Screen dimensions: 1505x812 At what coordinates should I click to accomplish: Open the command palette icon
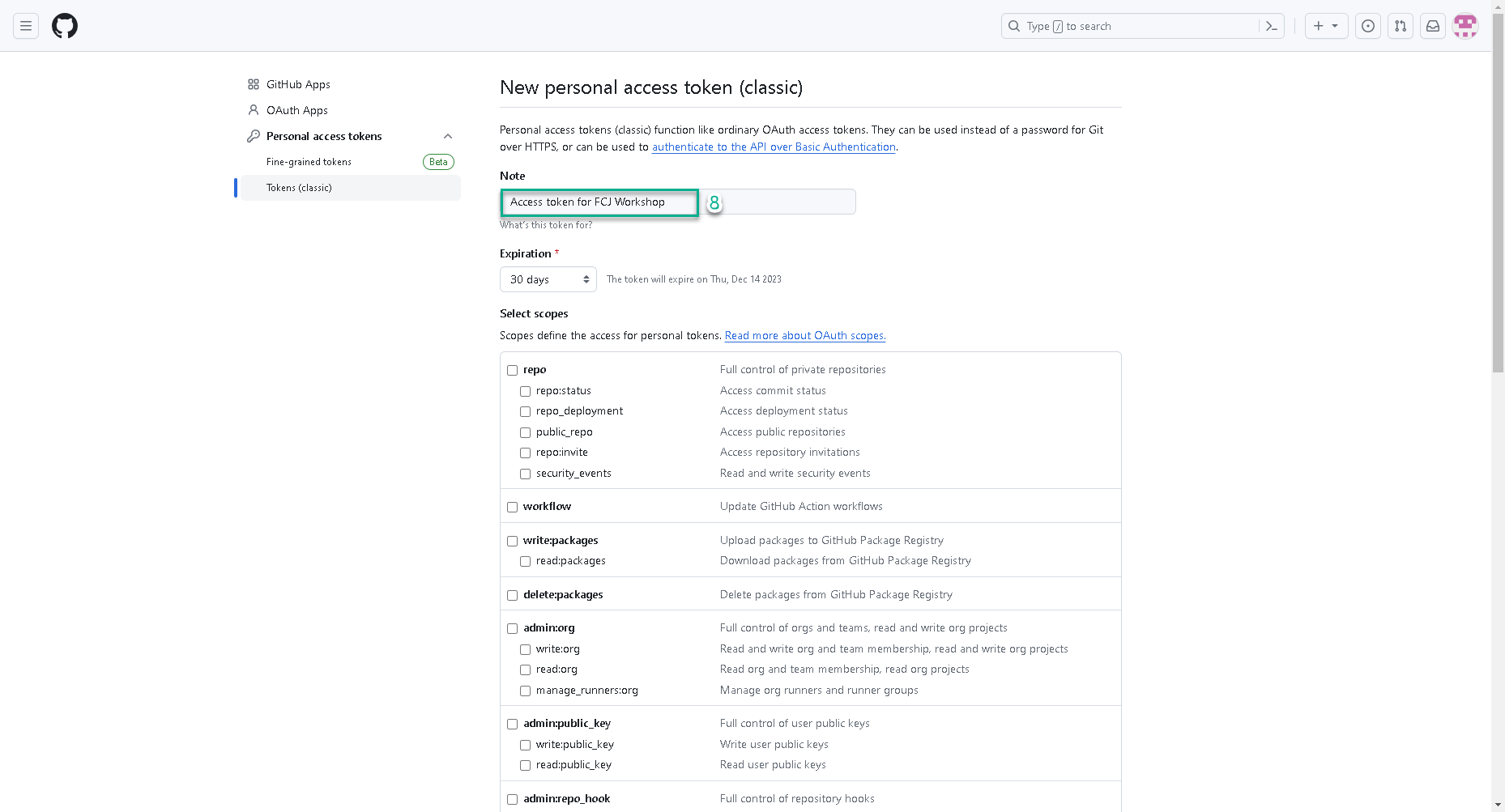point(1272,26)
